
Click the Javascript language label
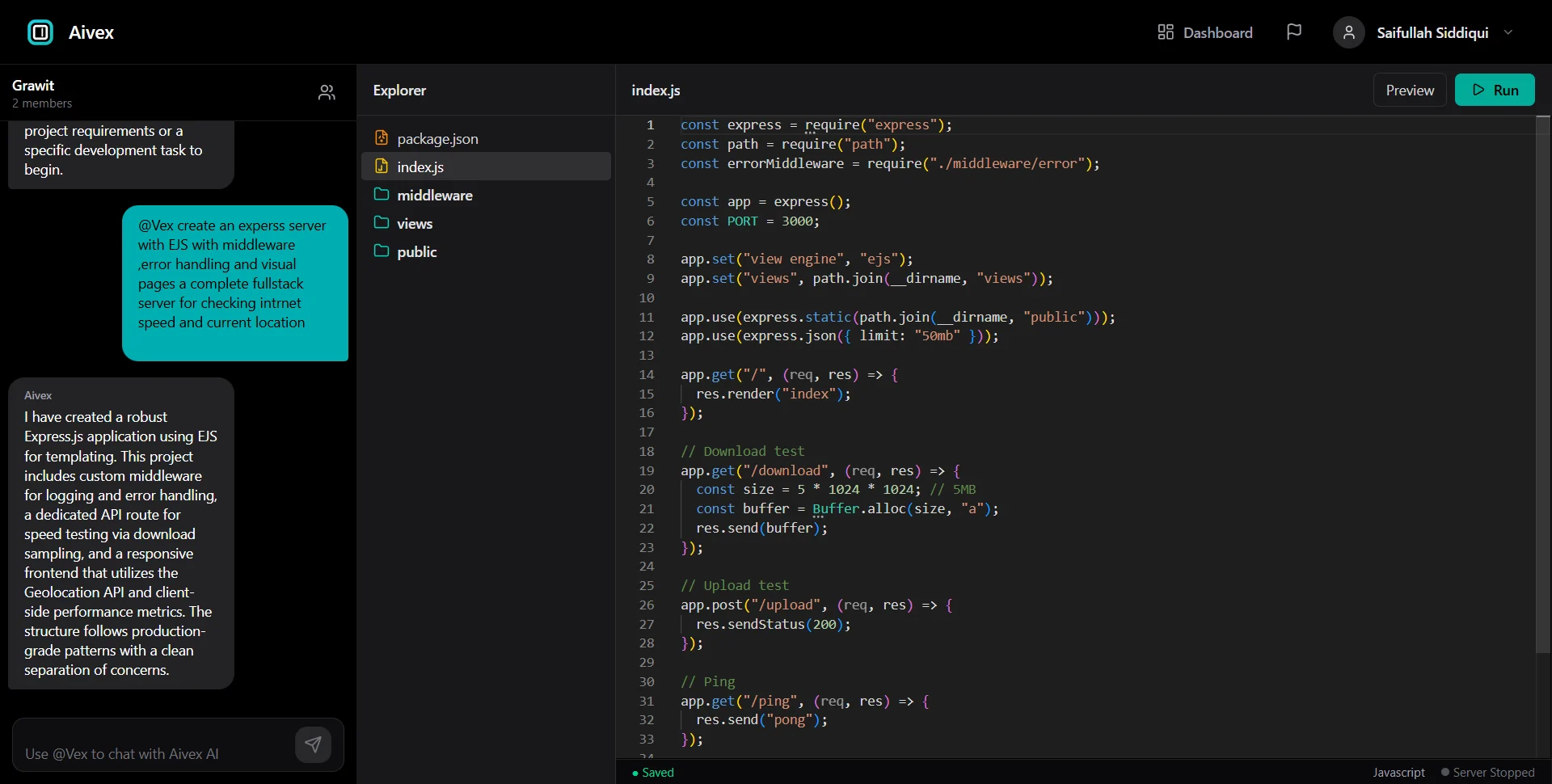1398,773
